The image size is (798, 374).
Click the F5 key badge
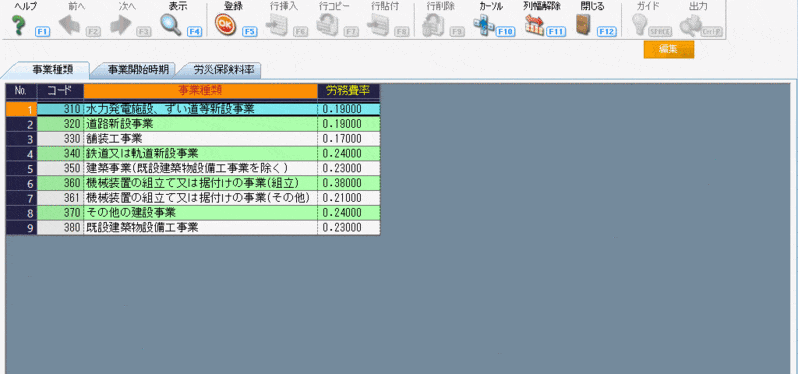[x=249, y=32]
